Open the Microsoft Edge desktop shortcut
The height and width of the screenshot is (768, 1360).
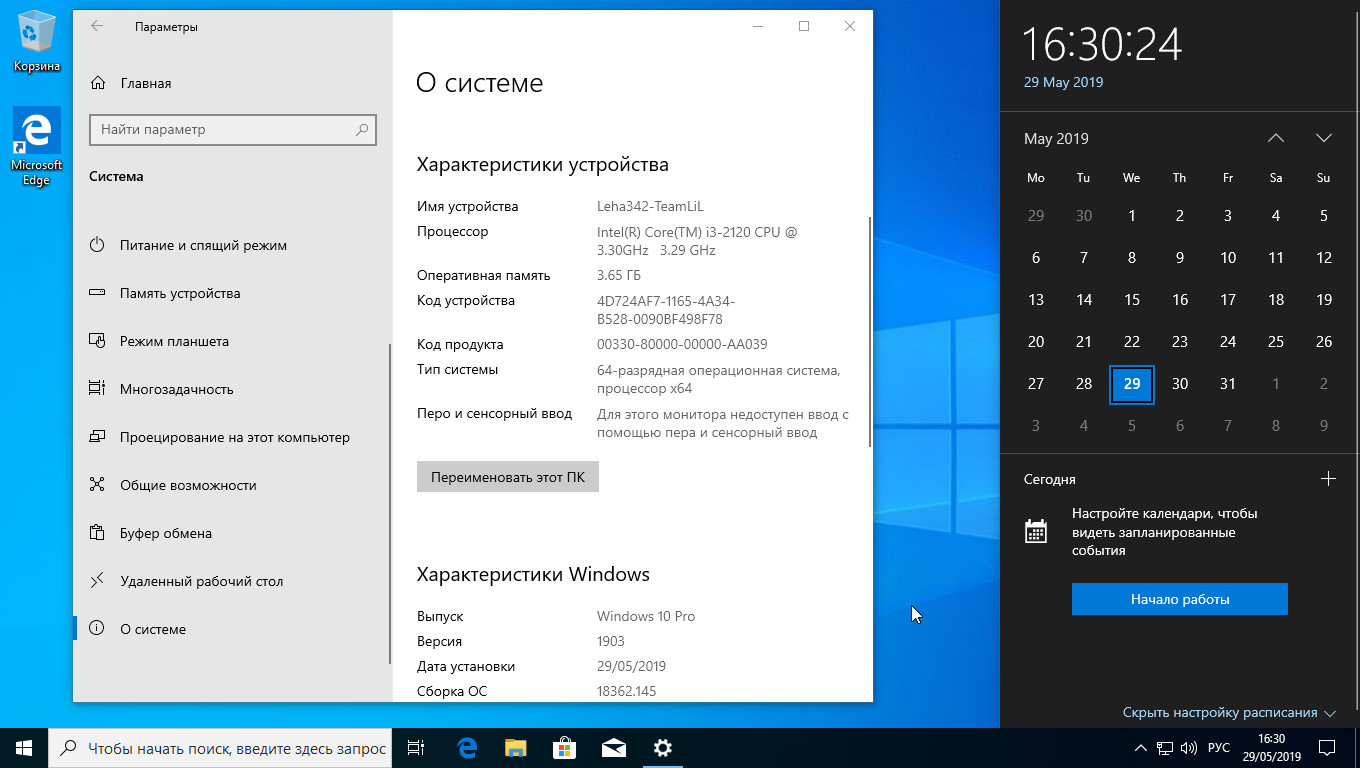36,147
